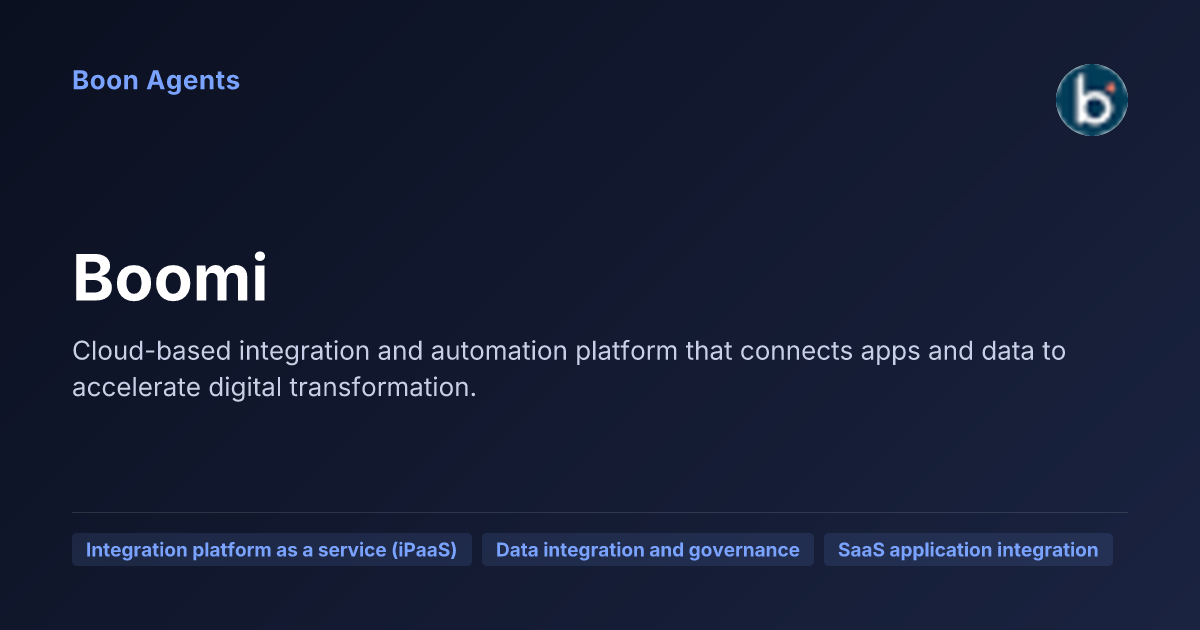1200x630 pixels.
Task: Select the 'Integration platform as a service (iPaaS)' tag
Action: point(271,550)
